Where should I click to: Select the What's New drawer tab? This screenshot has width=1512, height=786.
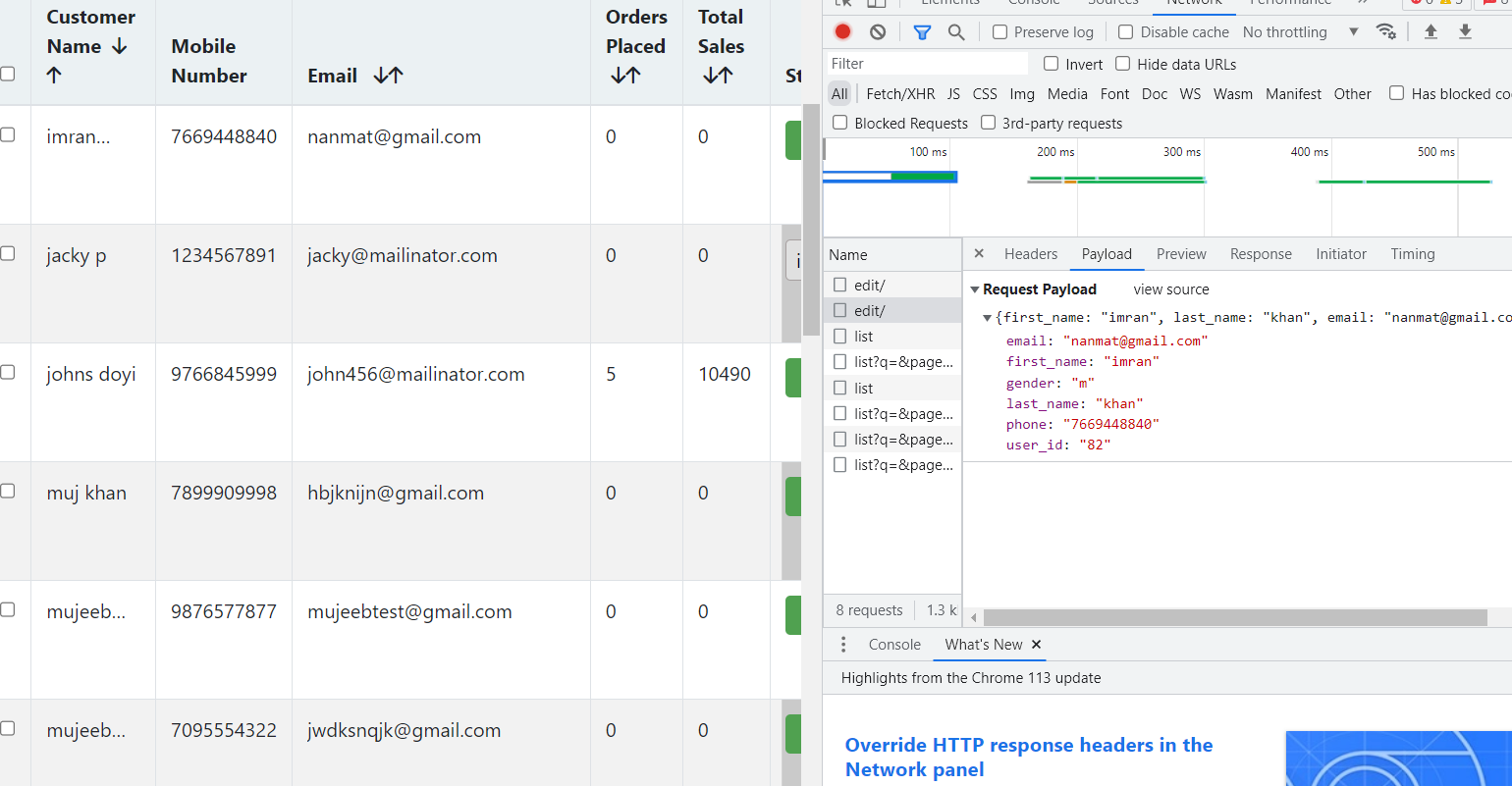[984, 645]
